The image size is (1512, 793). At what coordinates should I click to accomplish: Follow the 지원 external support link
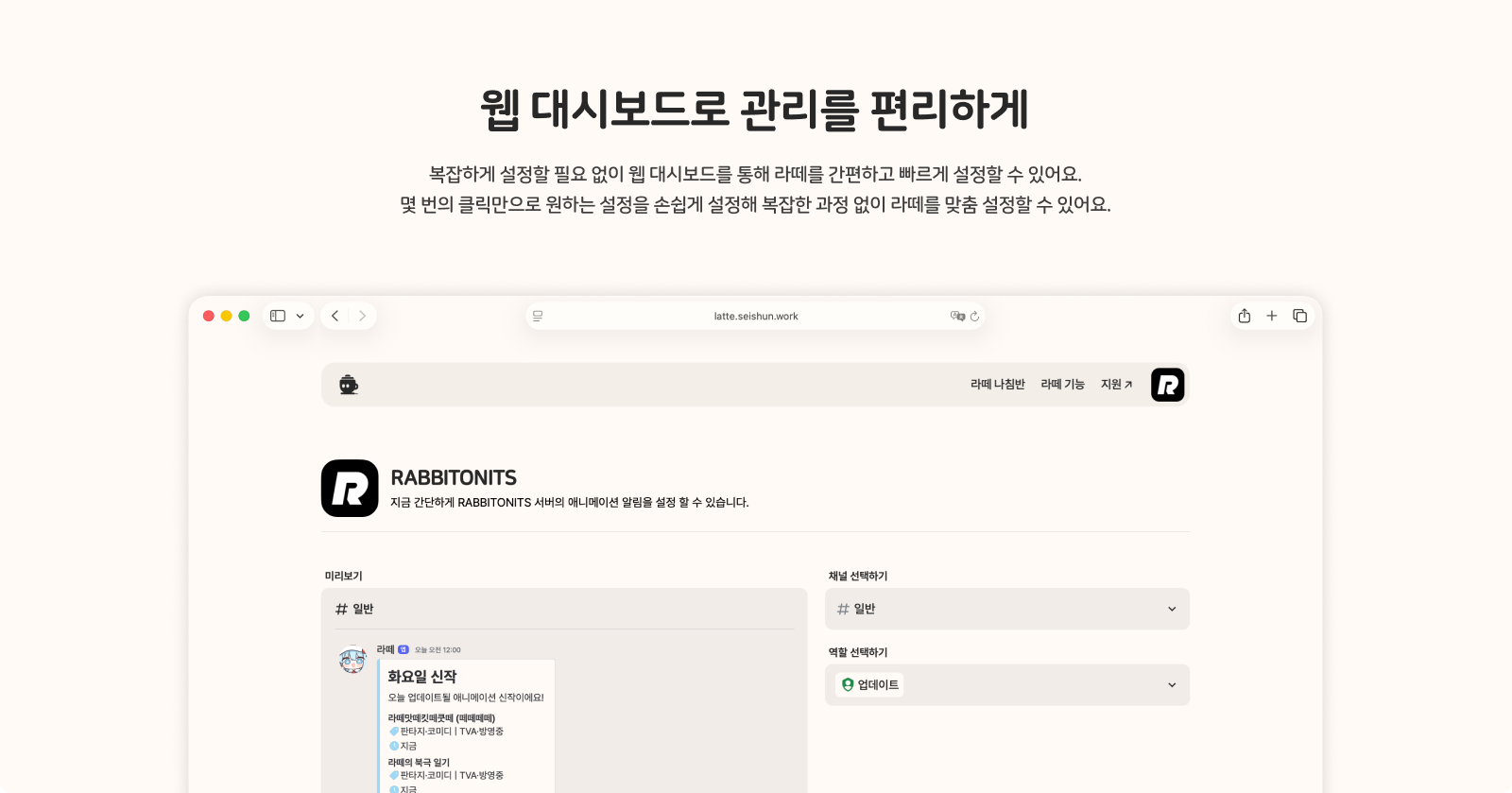coord(1116,385)
